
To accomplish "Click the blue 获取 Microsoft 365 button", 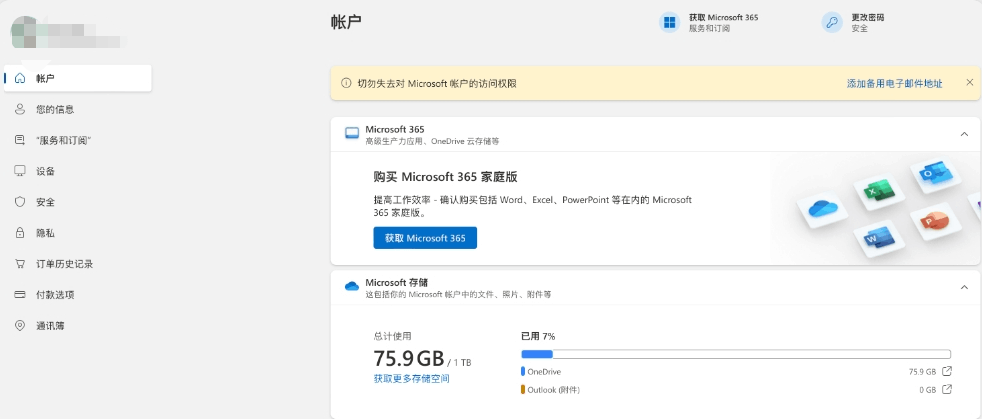I will pos(425,238).
